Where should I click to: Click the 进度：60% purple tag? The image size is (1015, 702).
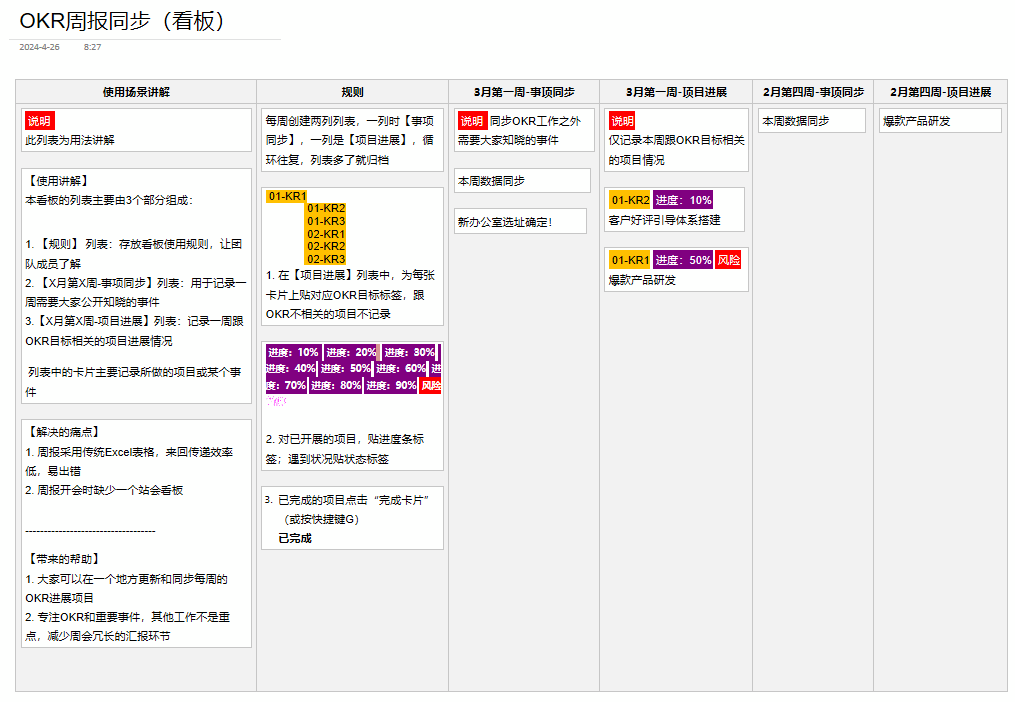click(x=401, y=368)
